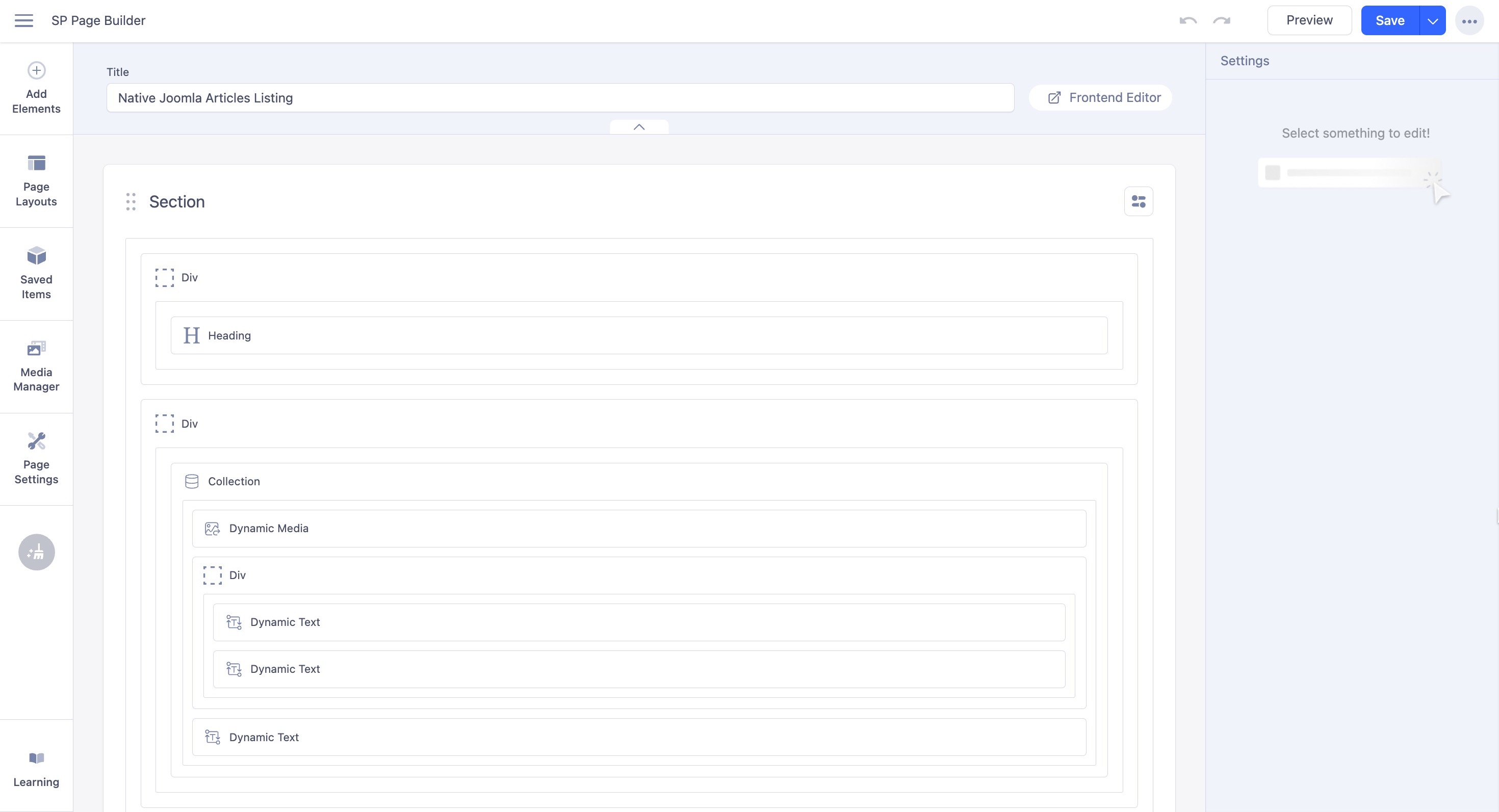The image size is (1499, 812).
Task: Open the three-dot more options menu
Action: [x=1469, y=21]
